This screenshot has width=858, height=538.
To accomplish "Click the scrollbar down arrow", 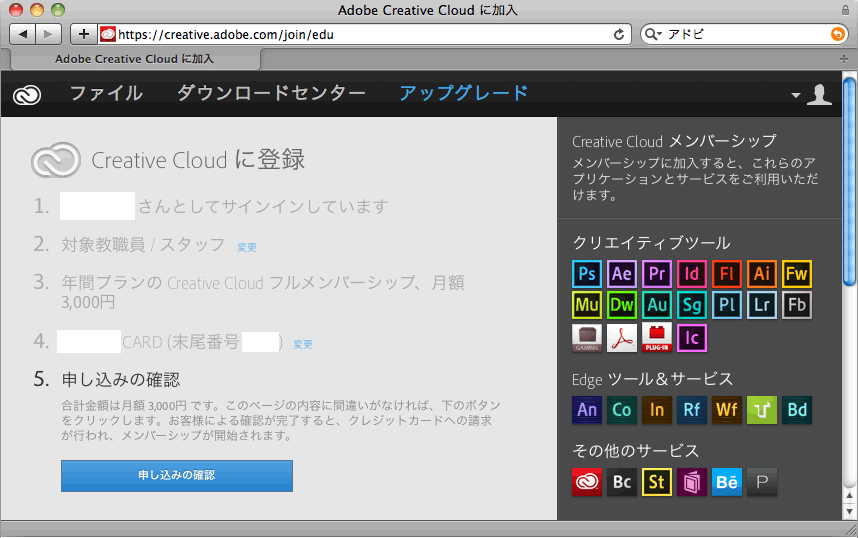I will [849, 512].
